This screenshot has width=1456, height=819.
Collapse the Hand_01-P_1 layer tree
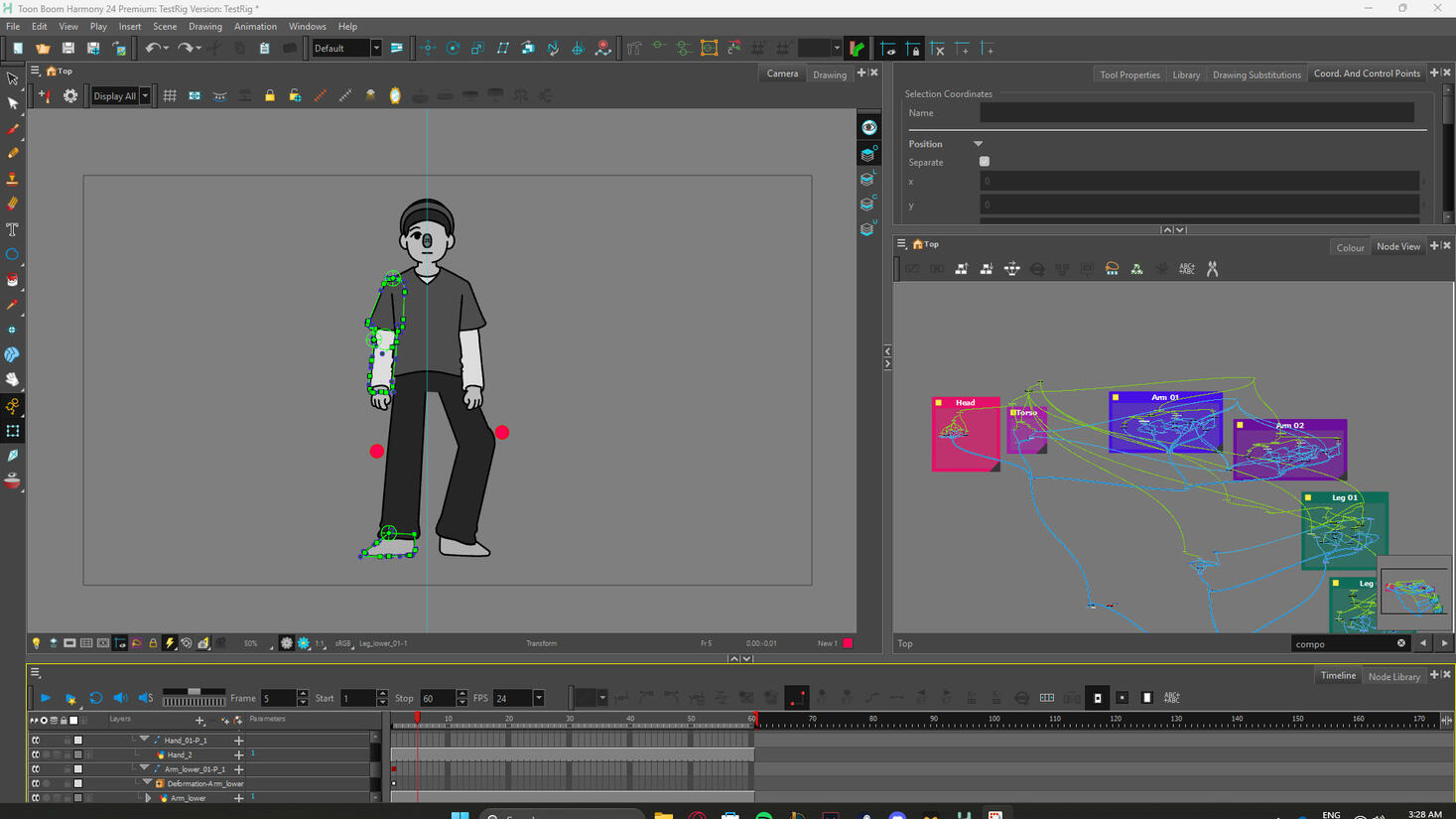[x=144, y=740]
